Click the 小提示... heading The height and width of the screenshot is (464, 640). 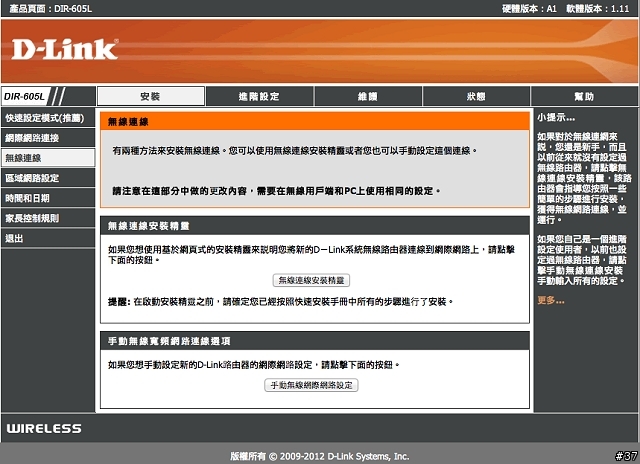(x=556, y=118)
